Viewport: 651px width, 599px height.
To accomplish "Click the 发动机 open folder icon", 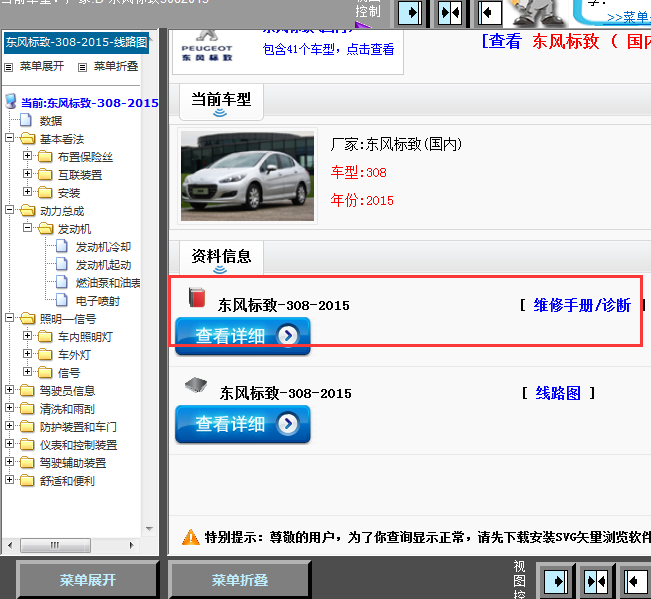I will [46, 228].
